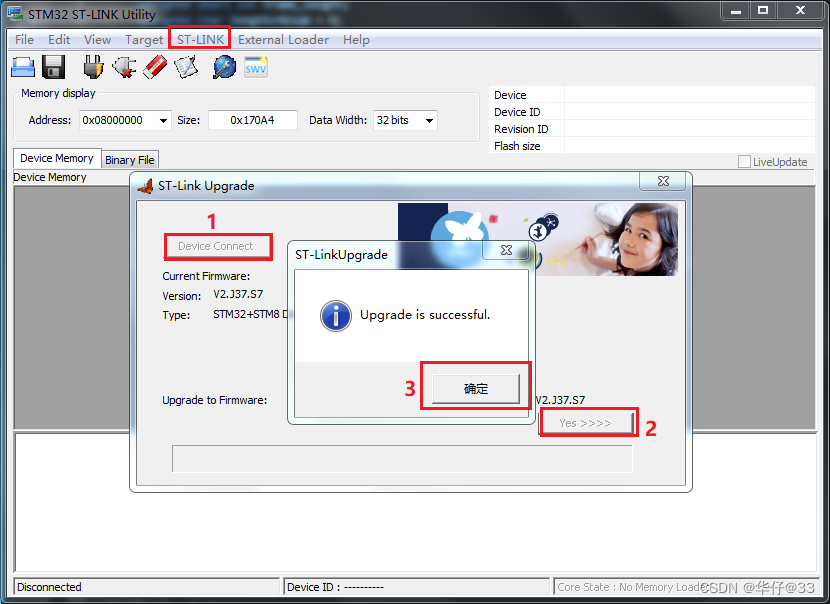Click the Core State status entry
This screenshot has height=604, width=830.
click(x=685, y=587)
